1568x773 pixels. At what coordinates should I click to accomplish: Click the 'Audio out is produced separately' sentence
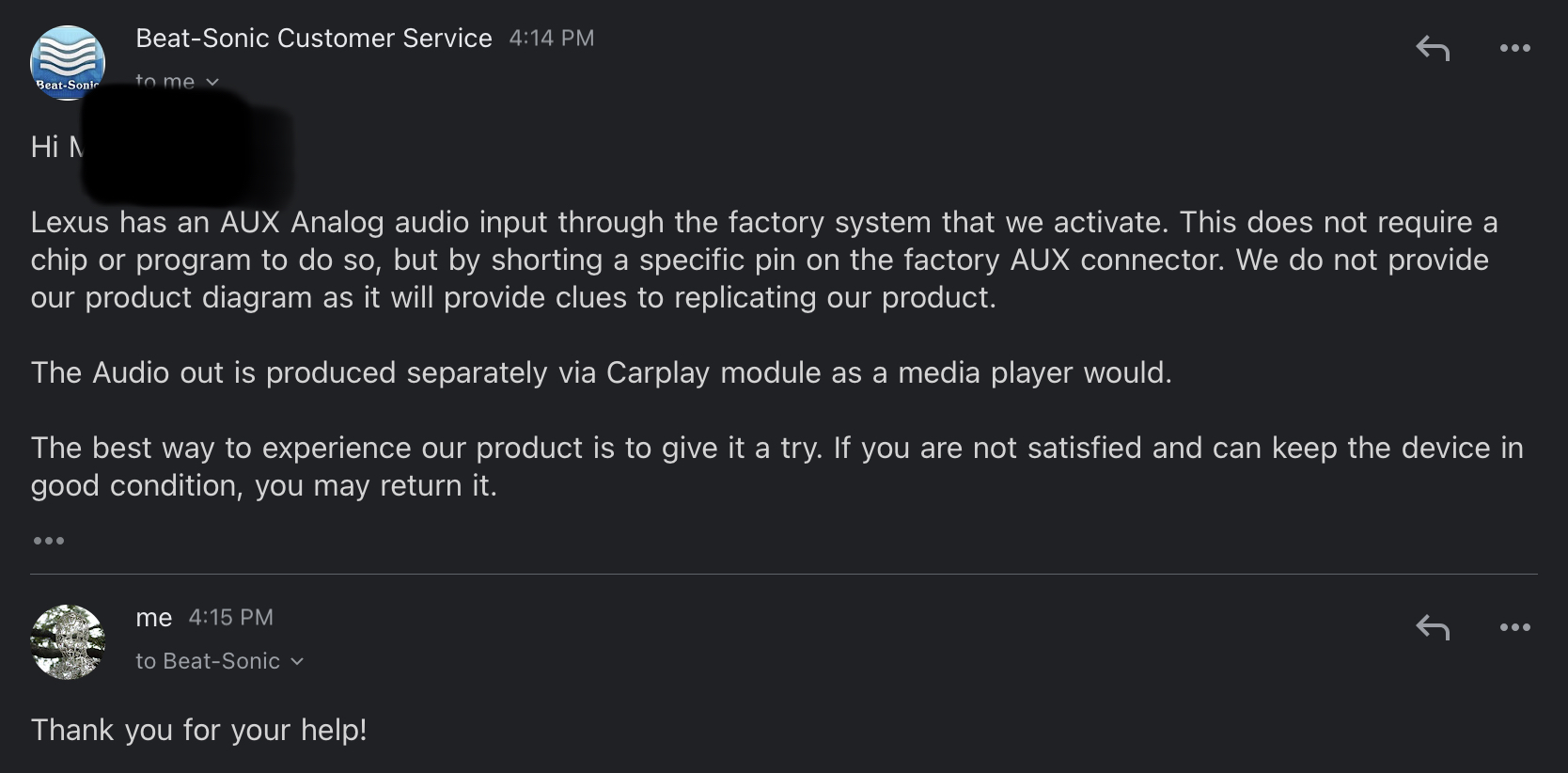tap(602, 372)
